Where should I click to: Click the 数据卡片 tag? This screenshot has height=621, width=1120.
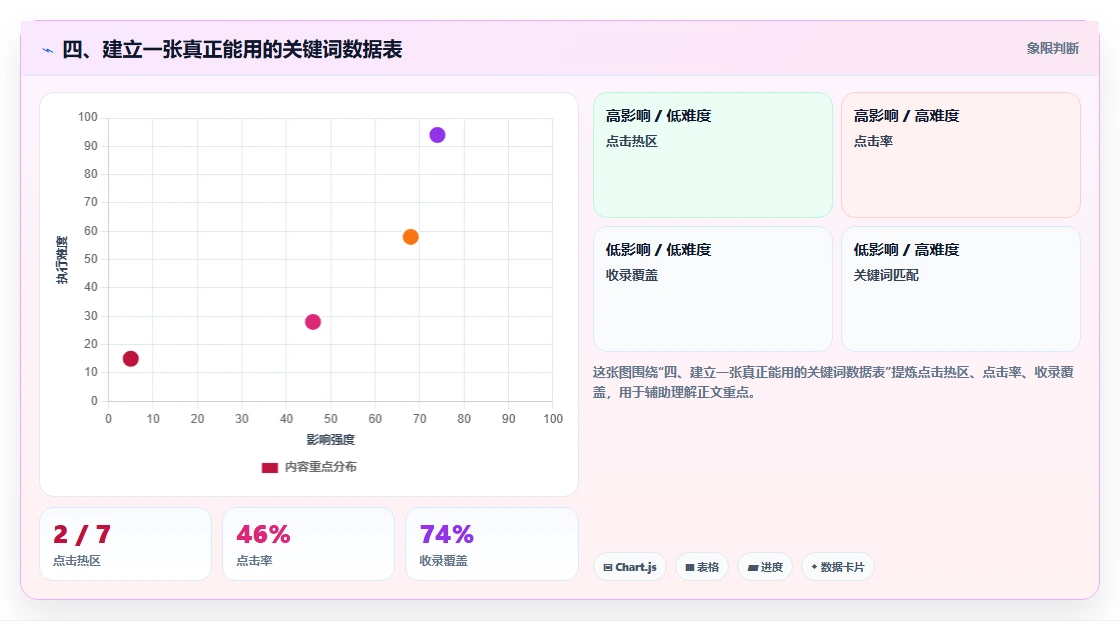click(838, 567)
